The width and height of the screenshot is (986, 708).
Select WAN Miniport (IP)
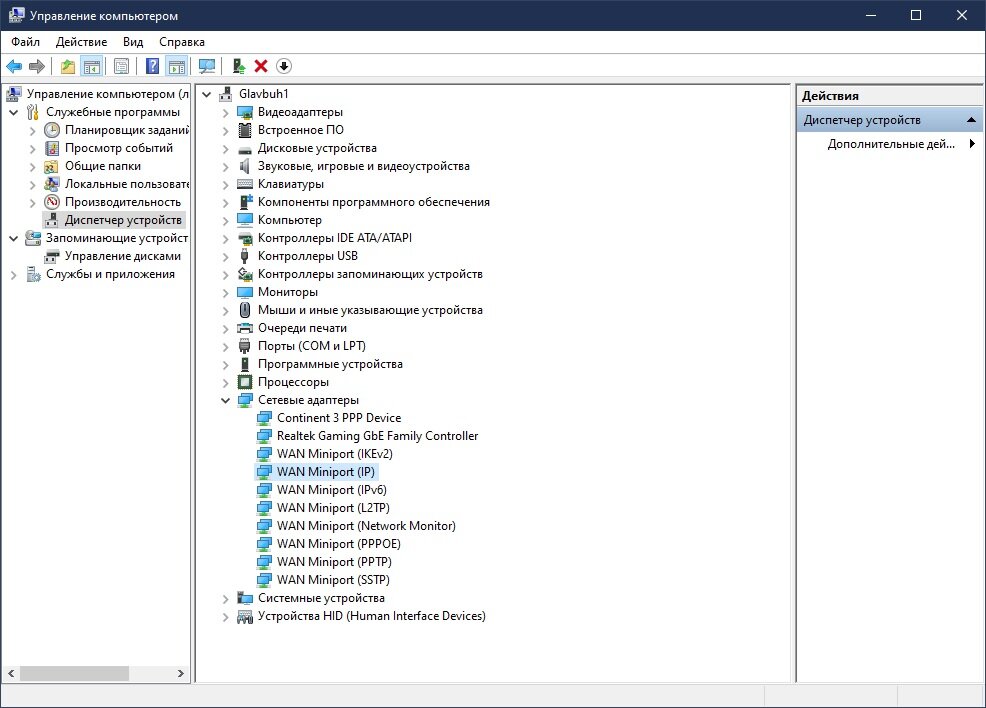pyautogui.click(x=326, y=472)
